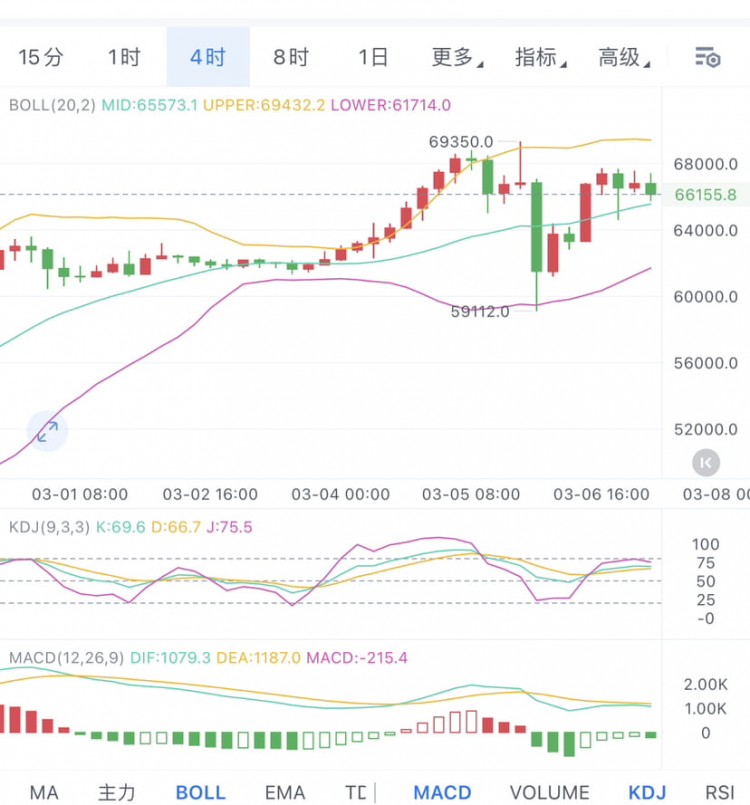Click the DIF:1079.3 value
750x805 pixels.
pyautogui.click(x=170, y=658)
